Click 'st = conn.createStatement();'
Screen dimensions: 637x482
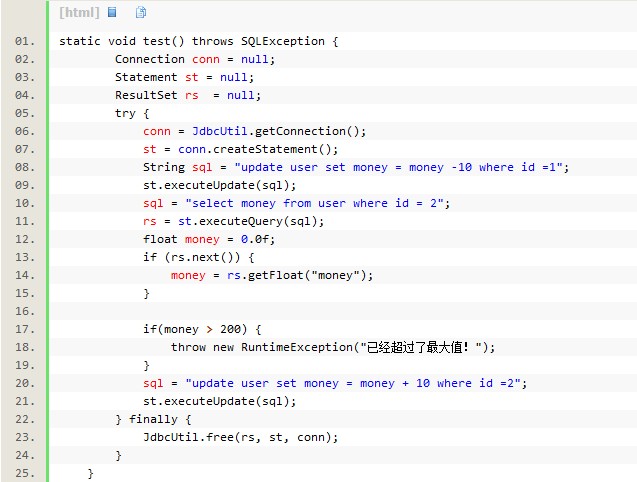240,149
